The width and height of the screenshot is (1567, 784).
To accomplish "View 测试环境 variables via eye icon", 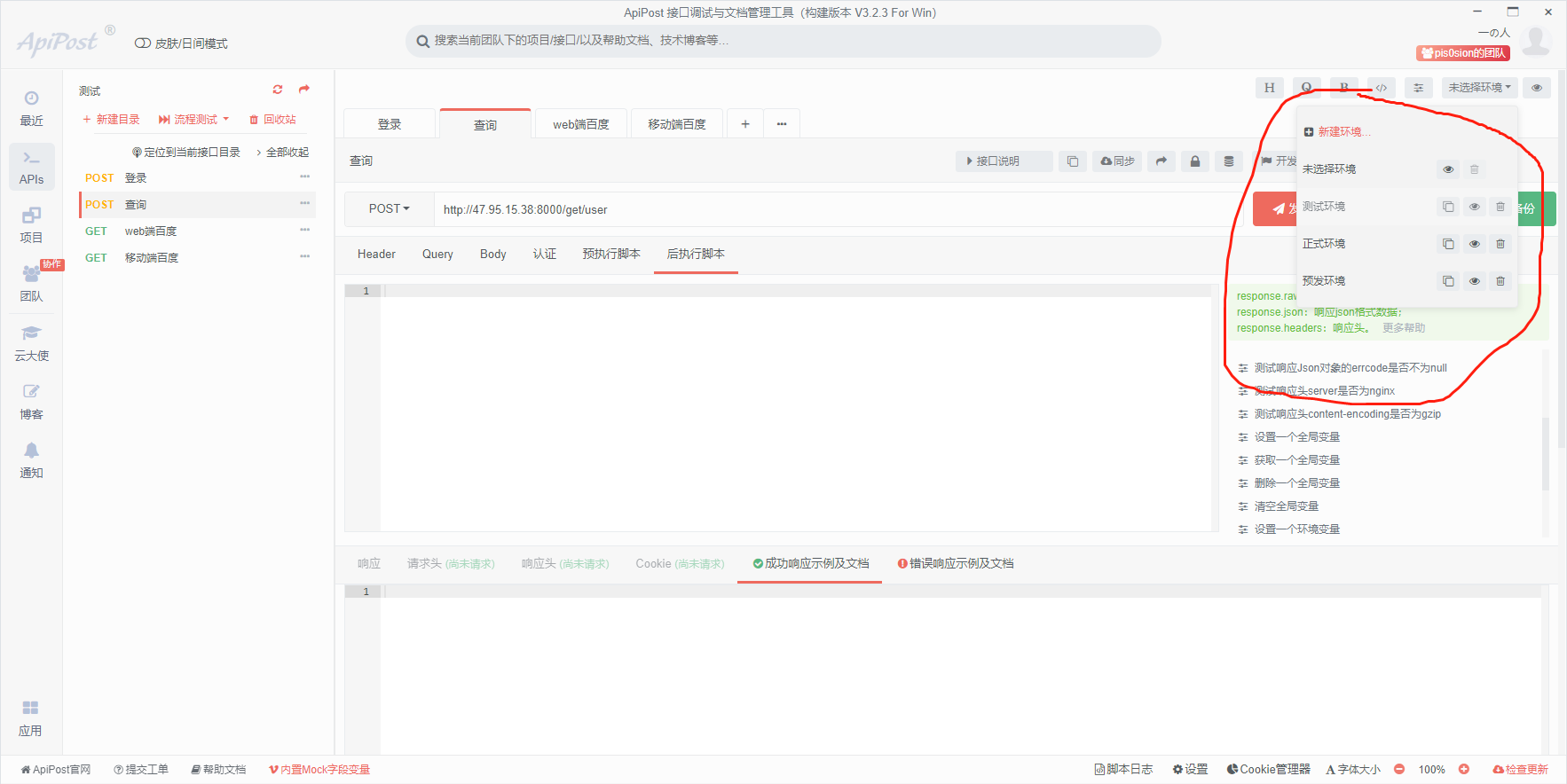I will (x=1474, y=207).
